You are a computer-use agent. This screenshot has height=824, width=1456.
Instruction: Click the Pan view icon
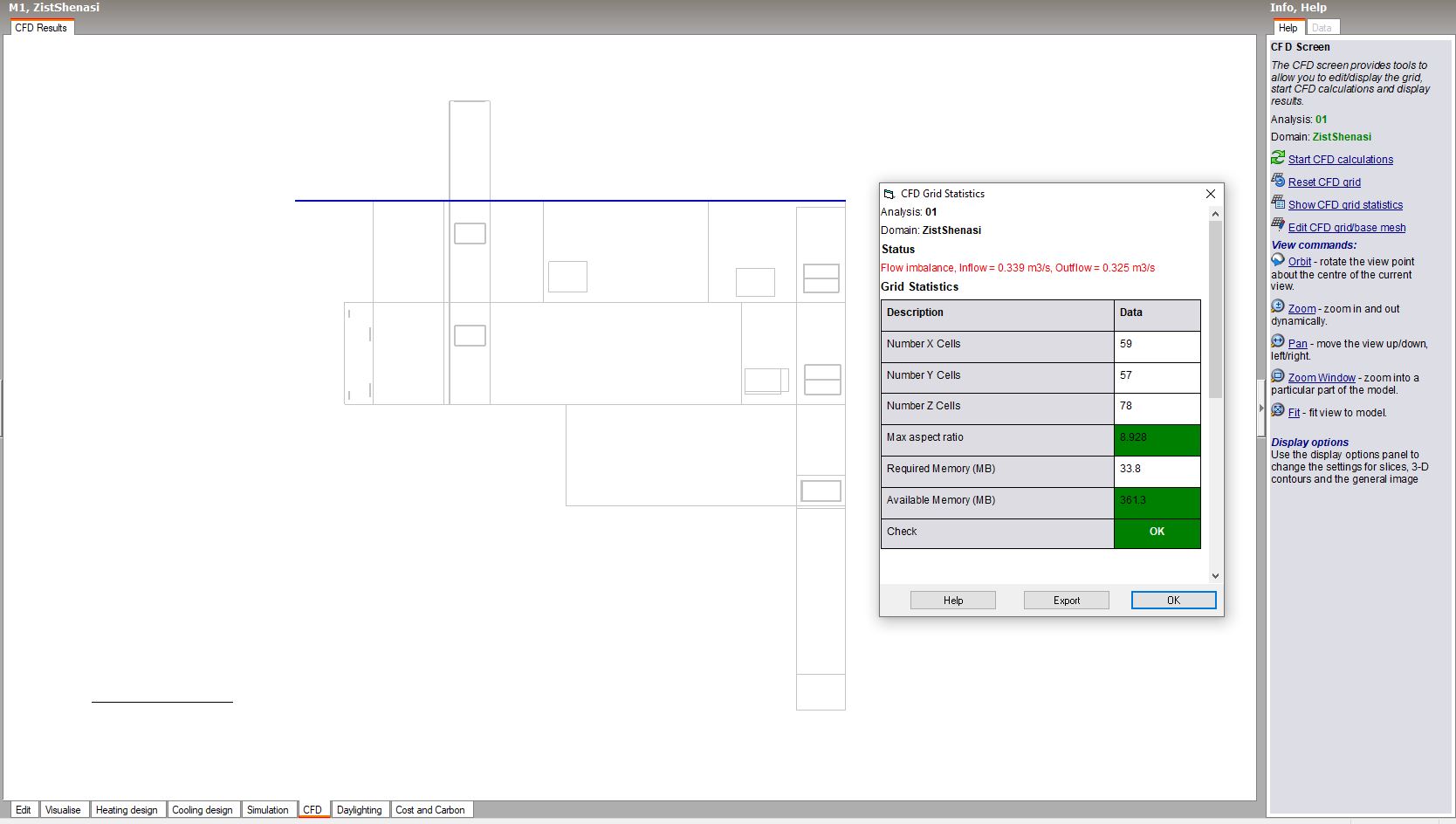point(1278,342)
